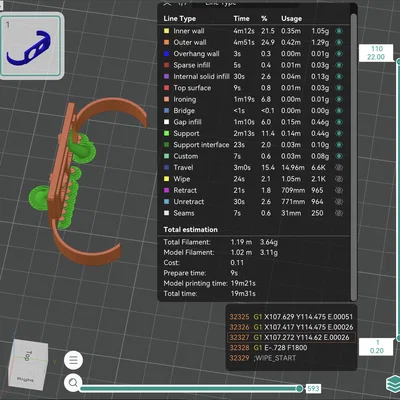Show Unretract markers with crossed eye icon

(x=339, y=202)
